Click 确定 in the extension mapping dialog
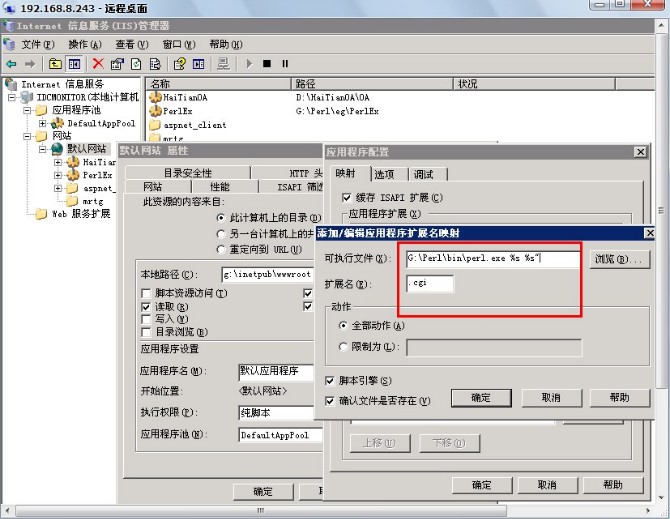Image resolution: width=670 pixels, height=519 pixels. [x=480, y=397]
